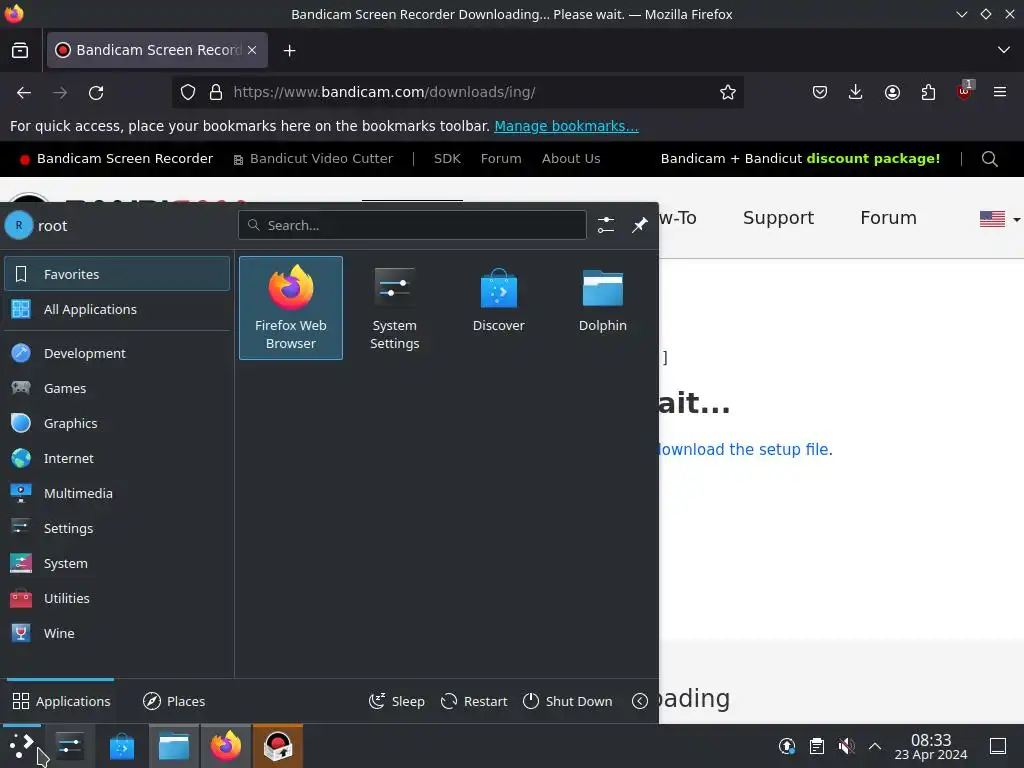Open the Support page navigation item
This screenshot has width=1024, height=768.
(x=778, y=217)
